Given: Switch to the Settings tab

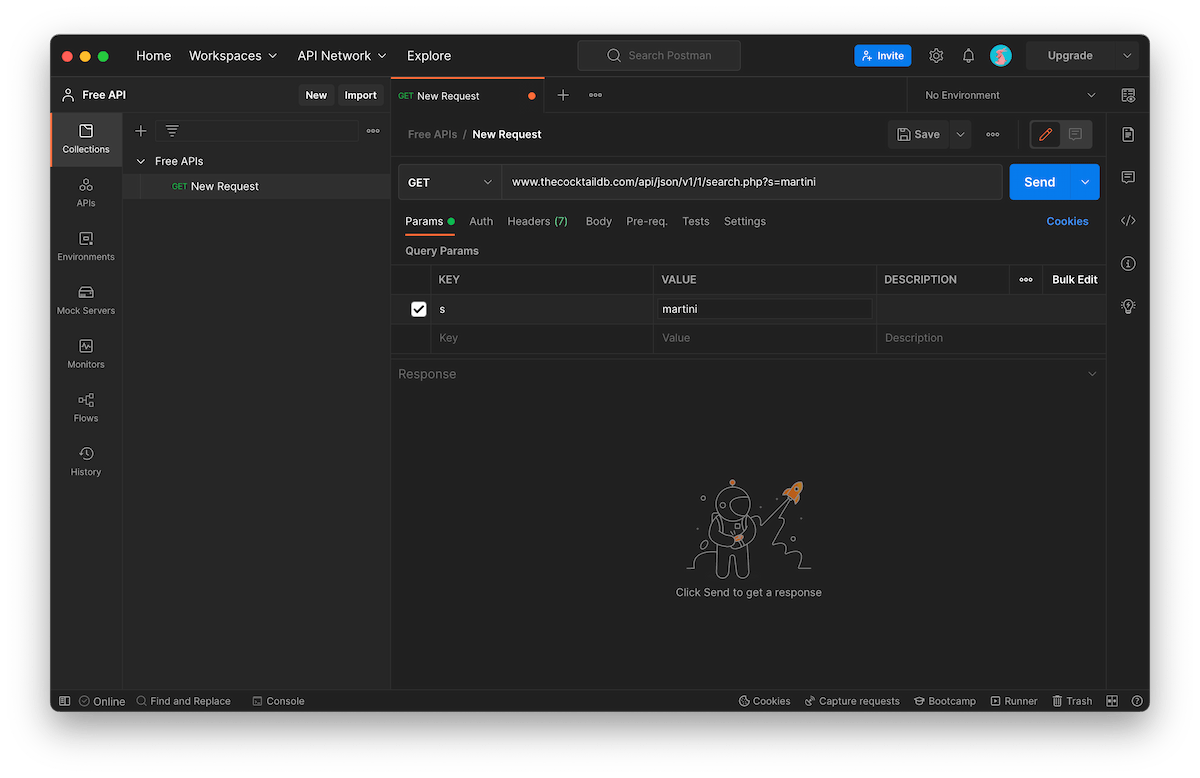Looking at the screenshot, I should pyautogui.click(x=745, y=221).
